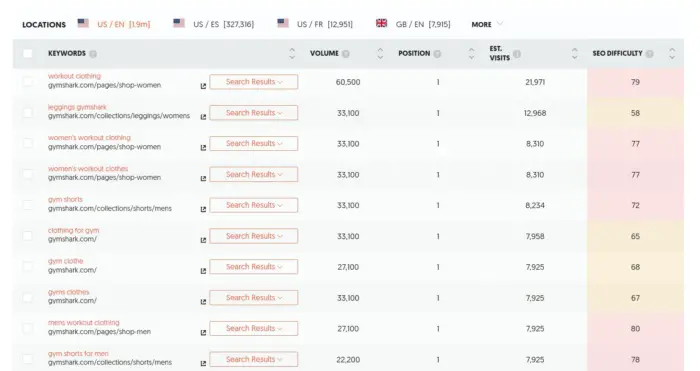700x371 pixels.
Task: Click the est. visits value 8,234
Action: (x=535, y=205)
